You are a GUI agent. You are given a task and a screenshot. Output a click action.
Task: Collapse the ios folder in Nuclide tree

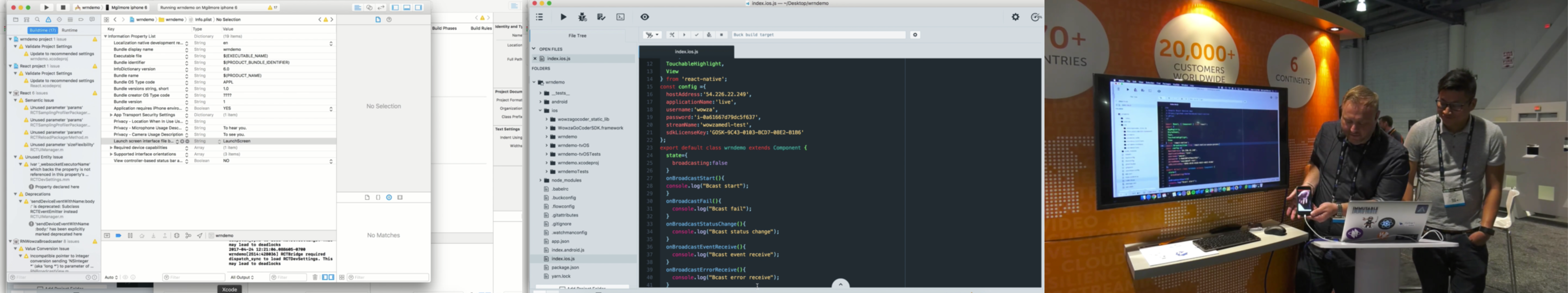[540, 111]
